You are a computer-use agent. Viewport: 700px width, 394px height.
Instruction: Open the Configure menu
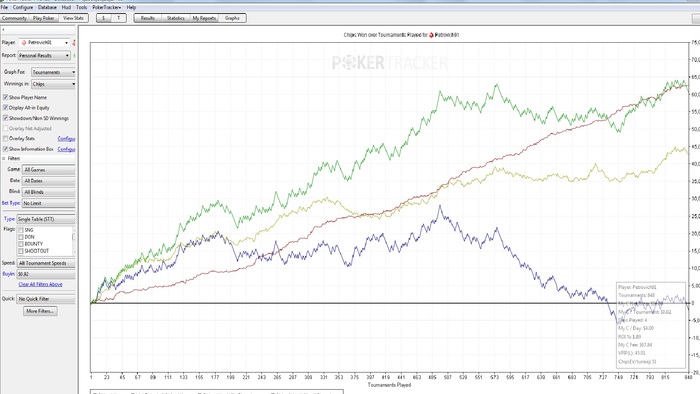(x=23, y=8)
